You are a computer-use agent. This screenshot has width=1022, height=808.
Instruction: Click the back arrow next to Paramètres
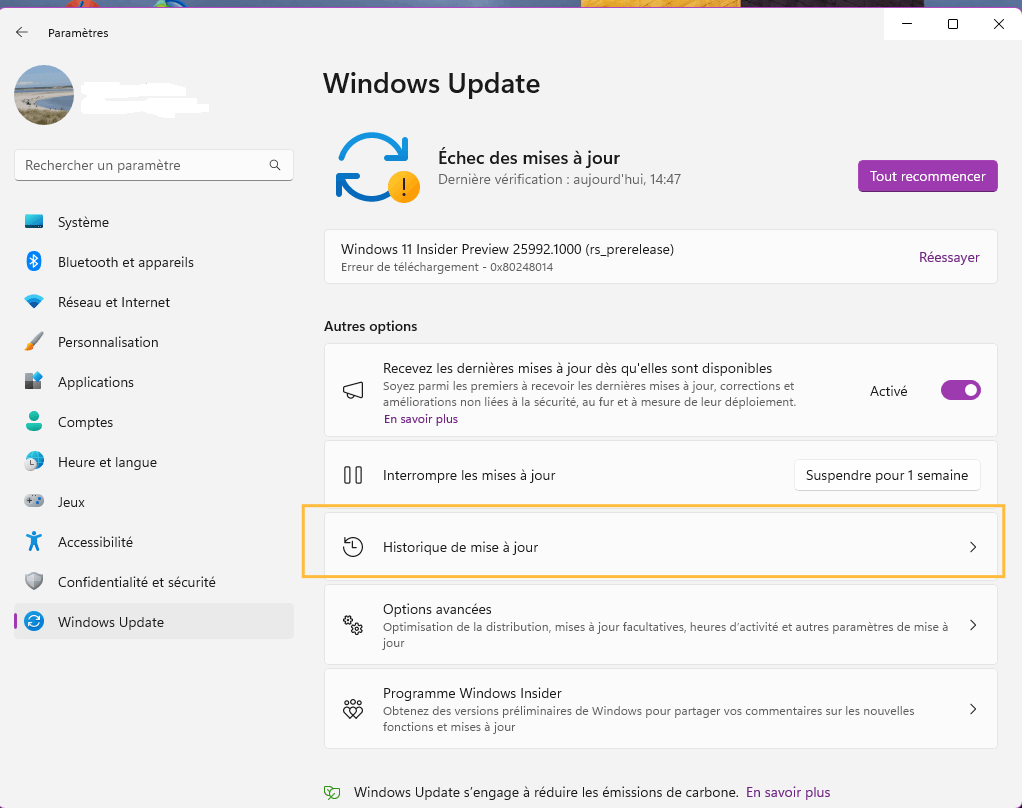tap(22, 32)
